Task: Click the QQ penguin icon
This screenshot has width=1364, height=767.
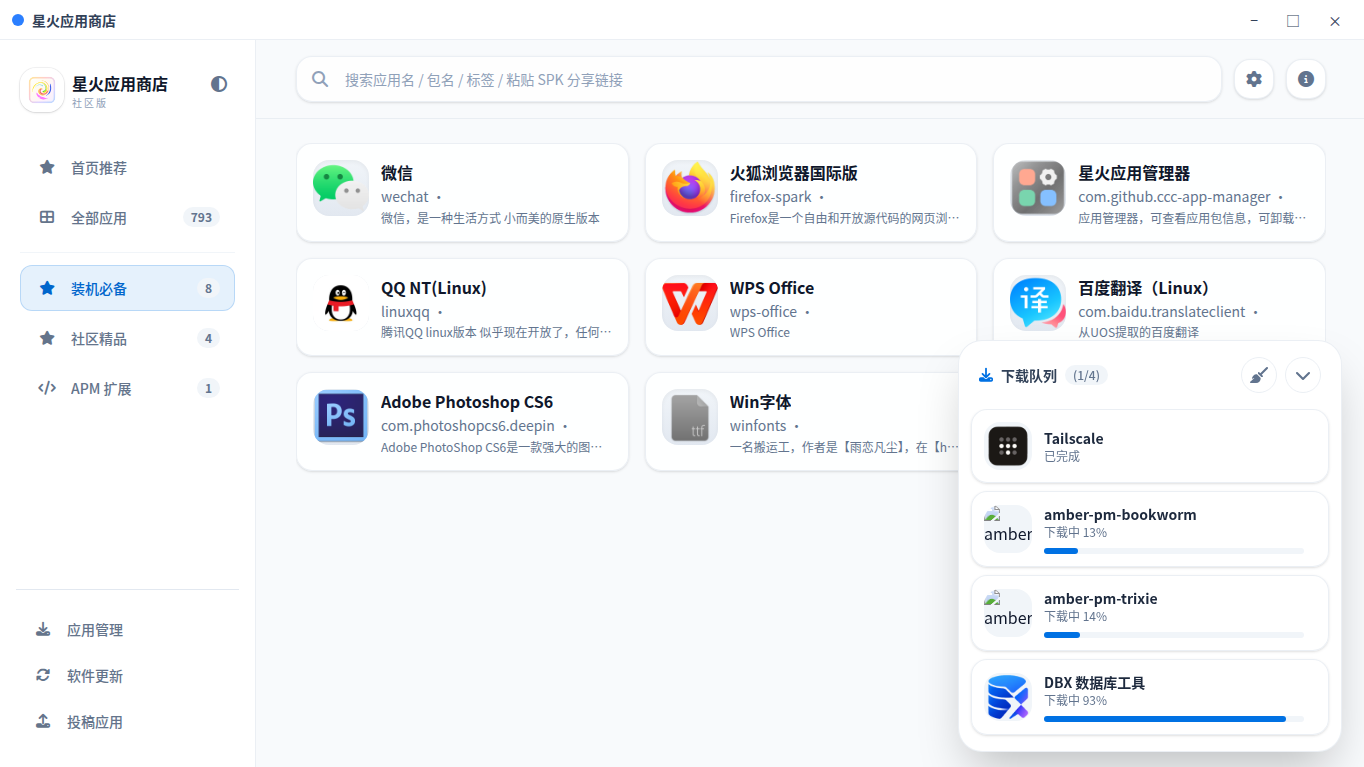Action: tap(341, 303)
